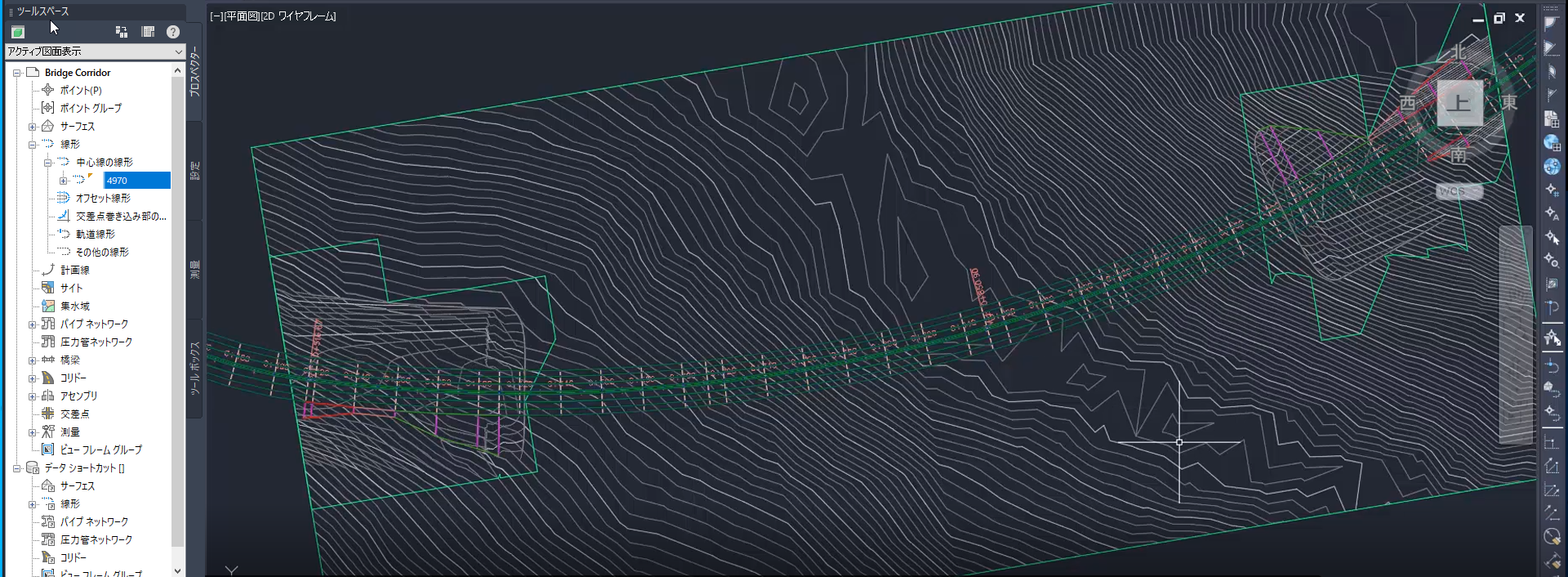Click globe-with-grid icon in right toolbar
The image size is (1568, 577).
pos(1552,143)
